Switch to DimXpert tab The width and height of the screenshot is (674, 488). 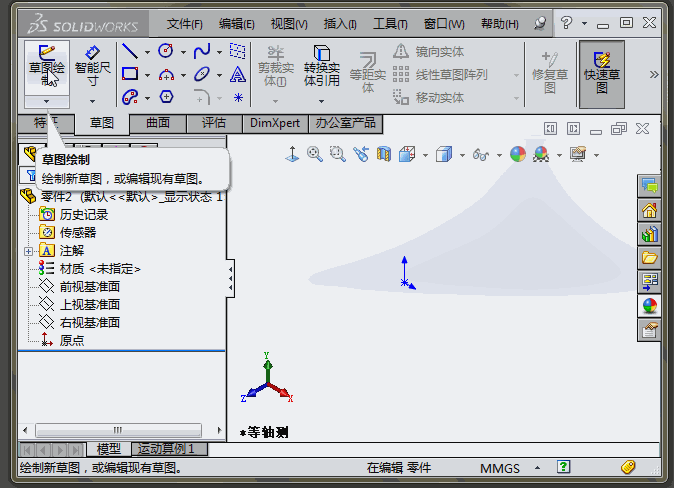coord(275,123)
